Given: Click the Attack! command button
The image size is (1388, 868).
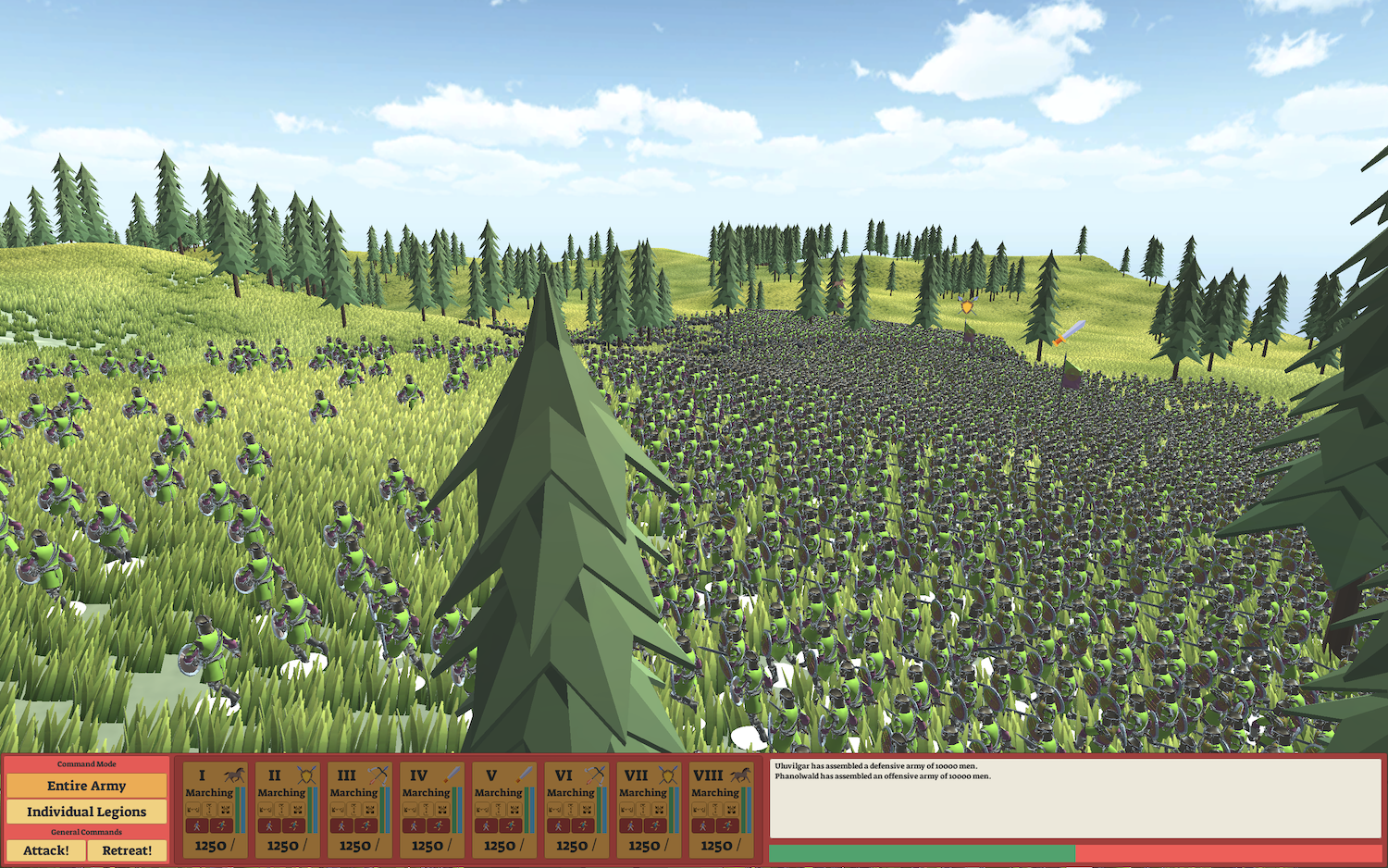Looking at the screenshot, I should click(x=46, y=850).
